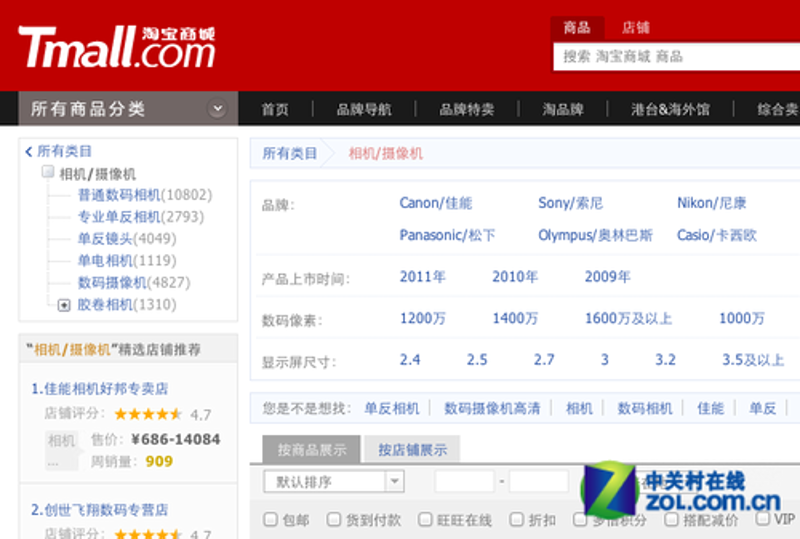
Task: Focus the 搜索 淘宝商城 商品 search field
Action: [x=677, y=57]
